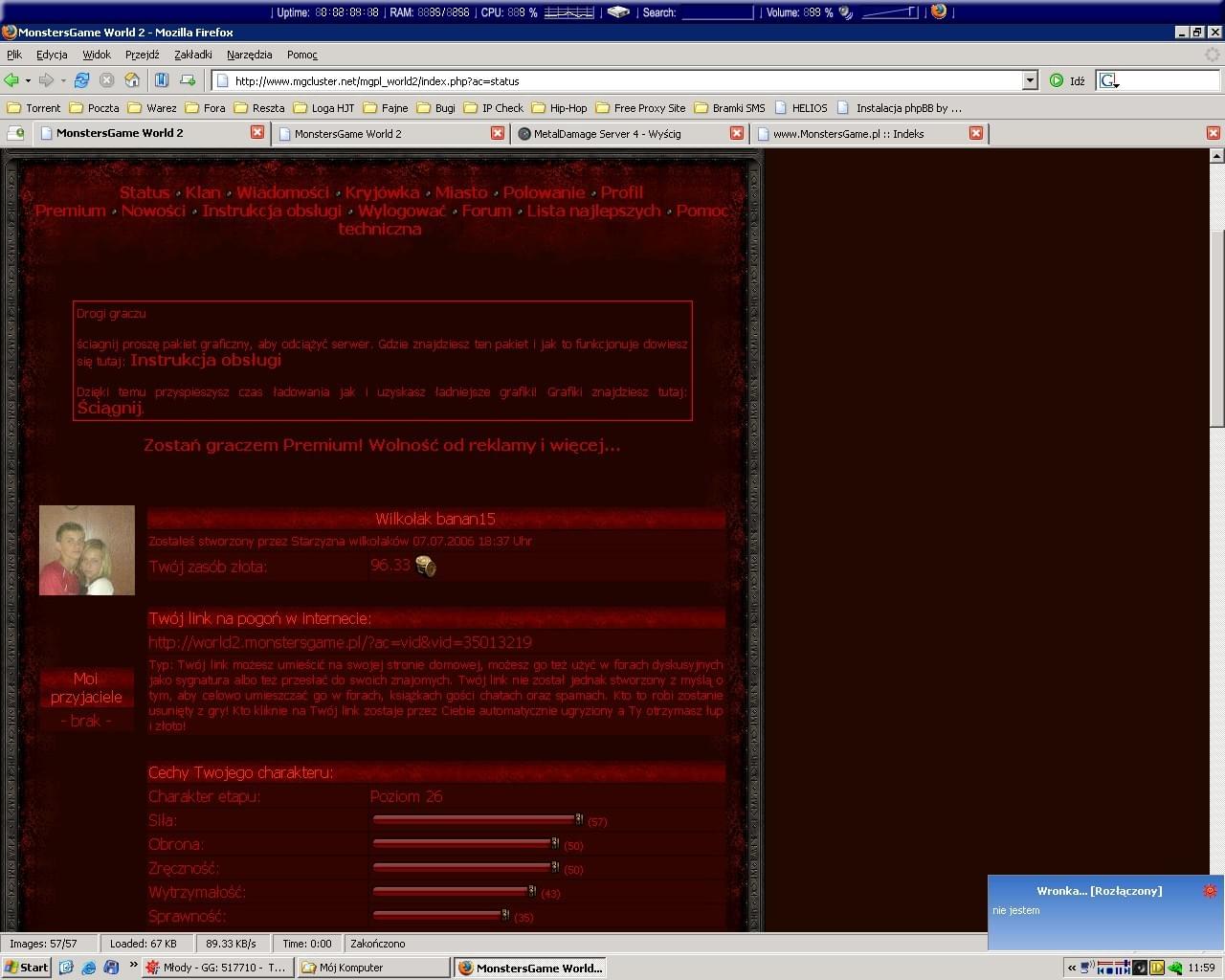Open the HELIOS bookmark

coord(800,108)
